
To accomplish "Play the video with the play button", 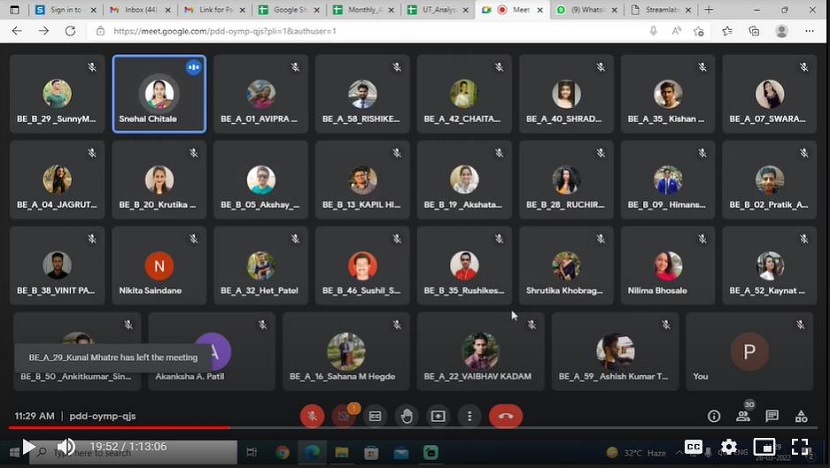I will point(29,447).
